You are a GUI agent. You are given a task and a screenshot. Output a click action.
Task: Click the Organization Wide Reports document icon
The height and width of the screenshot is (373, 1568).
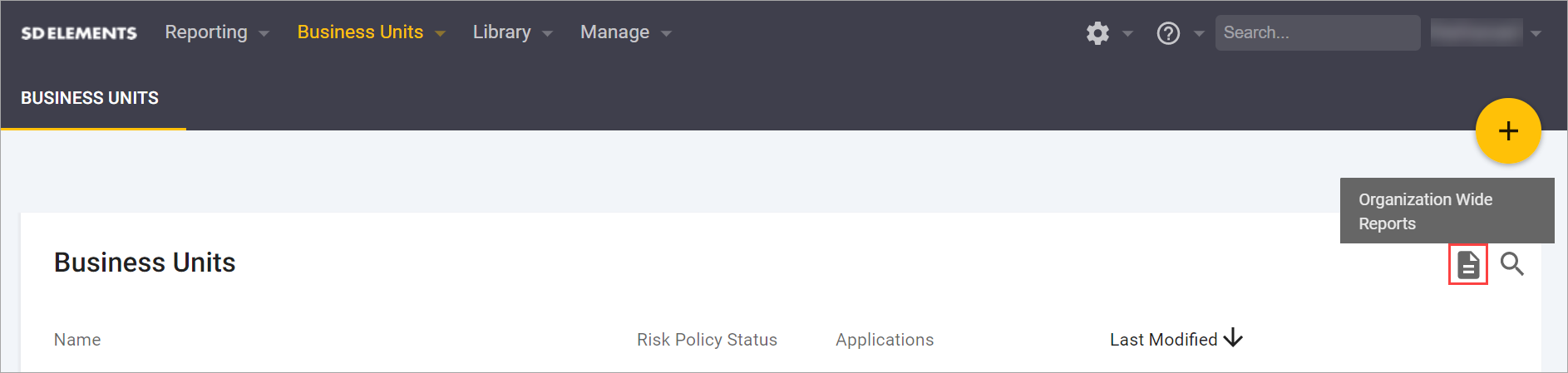point(1468,265)
